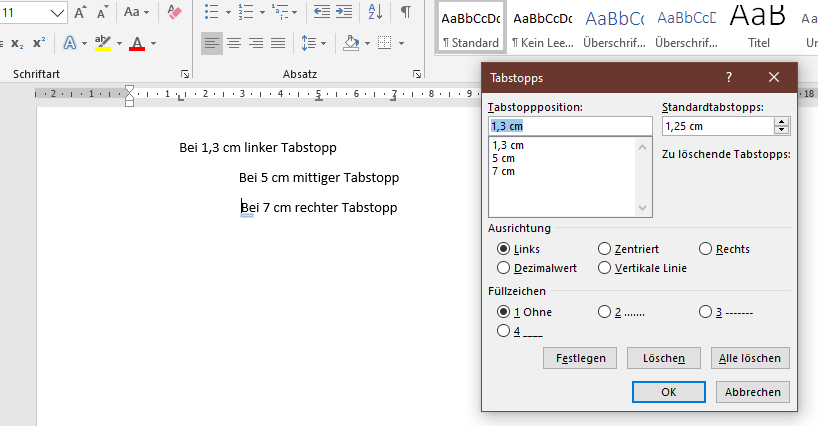Expand the text effects dropdown arrow

(x=85, y=43)
